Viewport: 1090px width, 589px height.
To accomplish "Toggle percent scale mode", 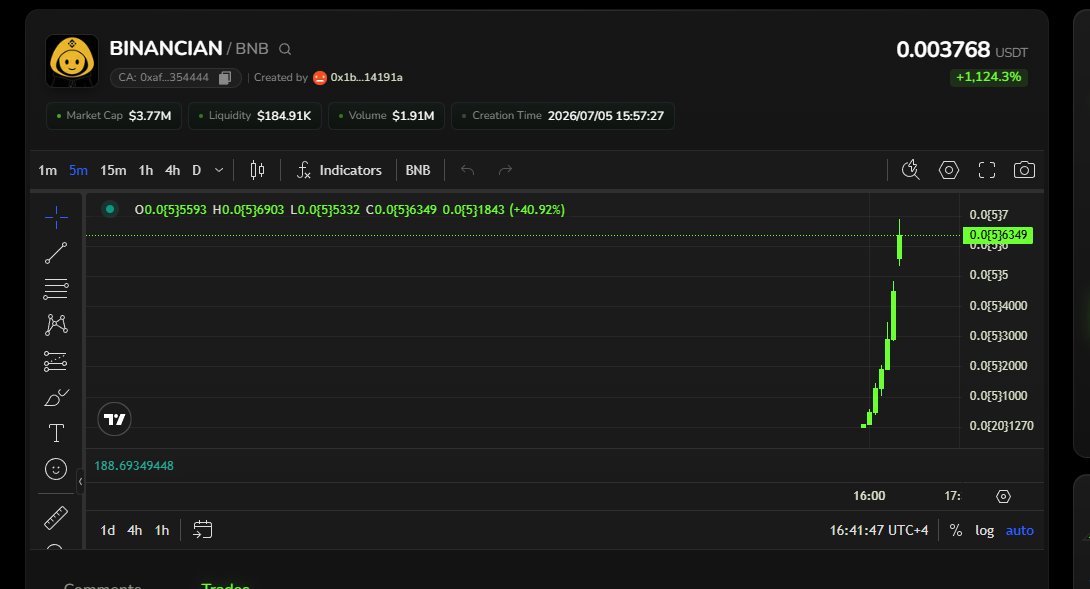I will pyautogui.click(x=956, y=531).
